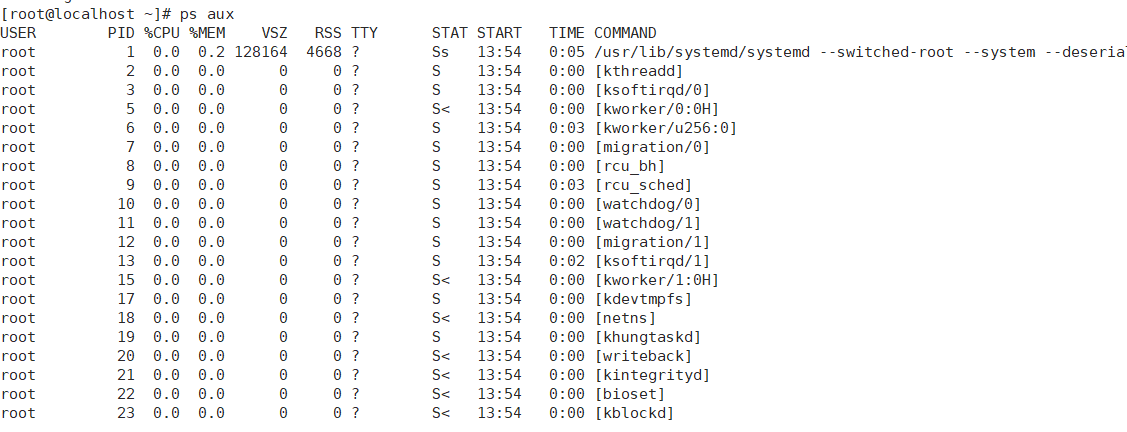Click the COMMAND column header

[625, 33]
